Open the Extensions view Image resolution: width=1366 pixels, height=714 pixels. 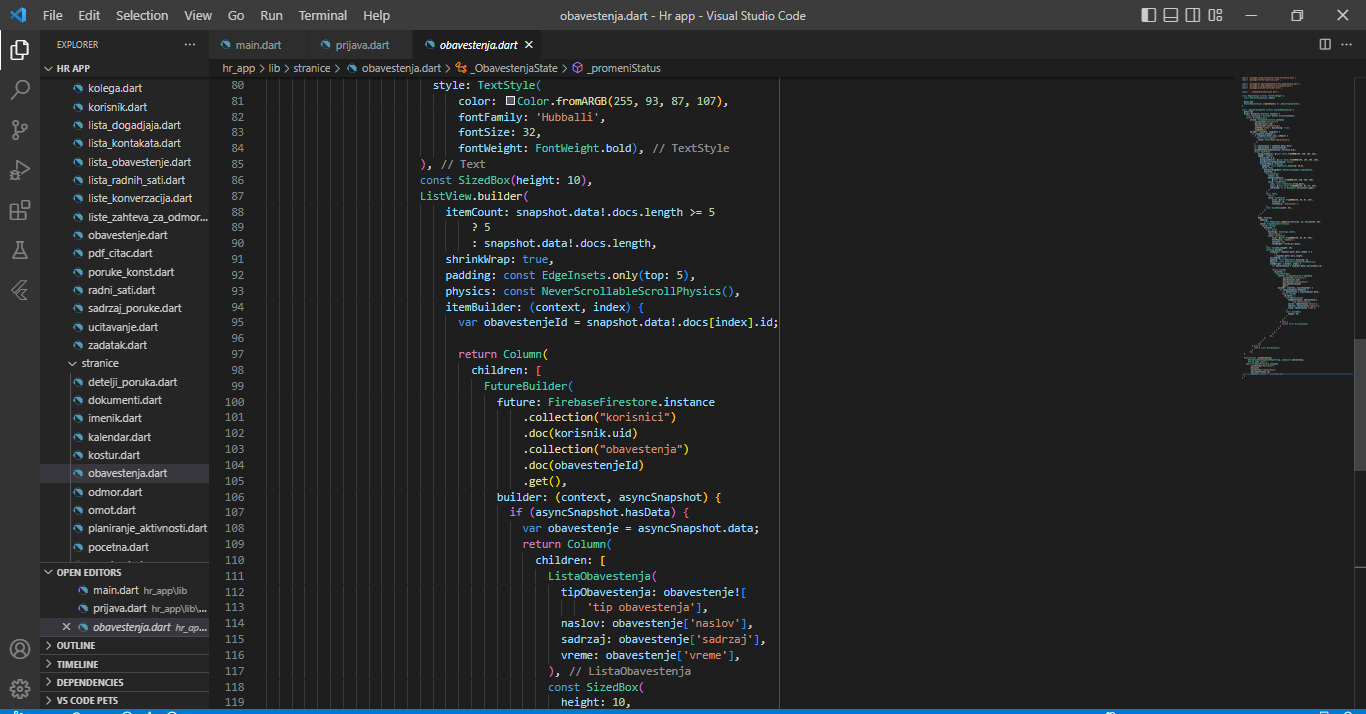(x=19, y=208)
